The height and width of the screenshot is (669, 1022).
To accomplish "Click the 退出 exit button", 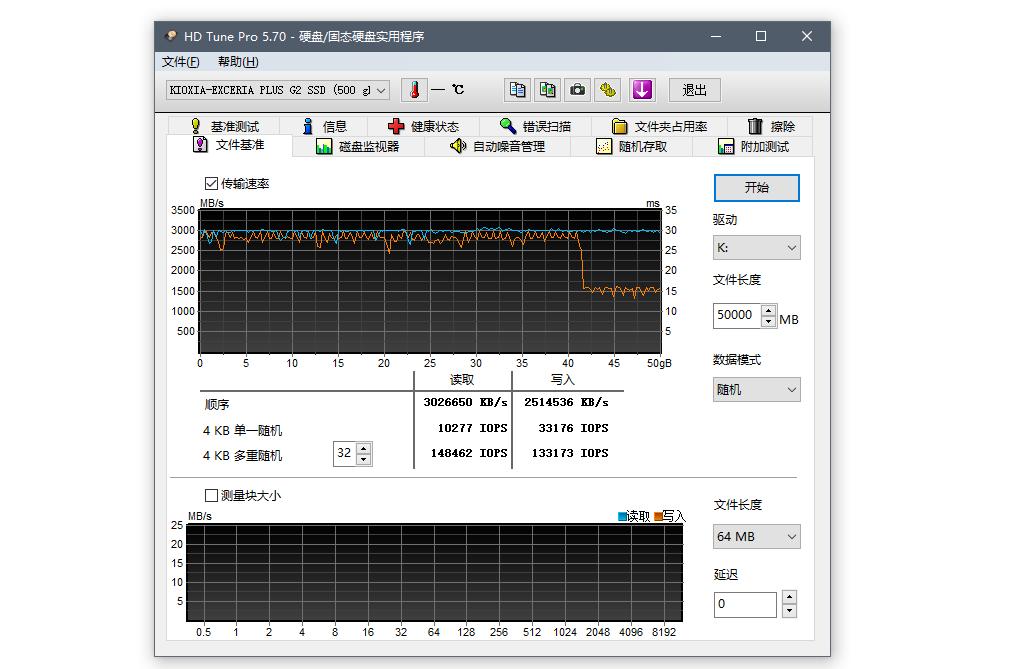I will click(694, 90).
